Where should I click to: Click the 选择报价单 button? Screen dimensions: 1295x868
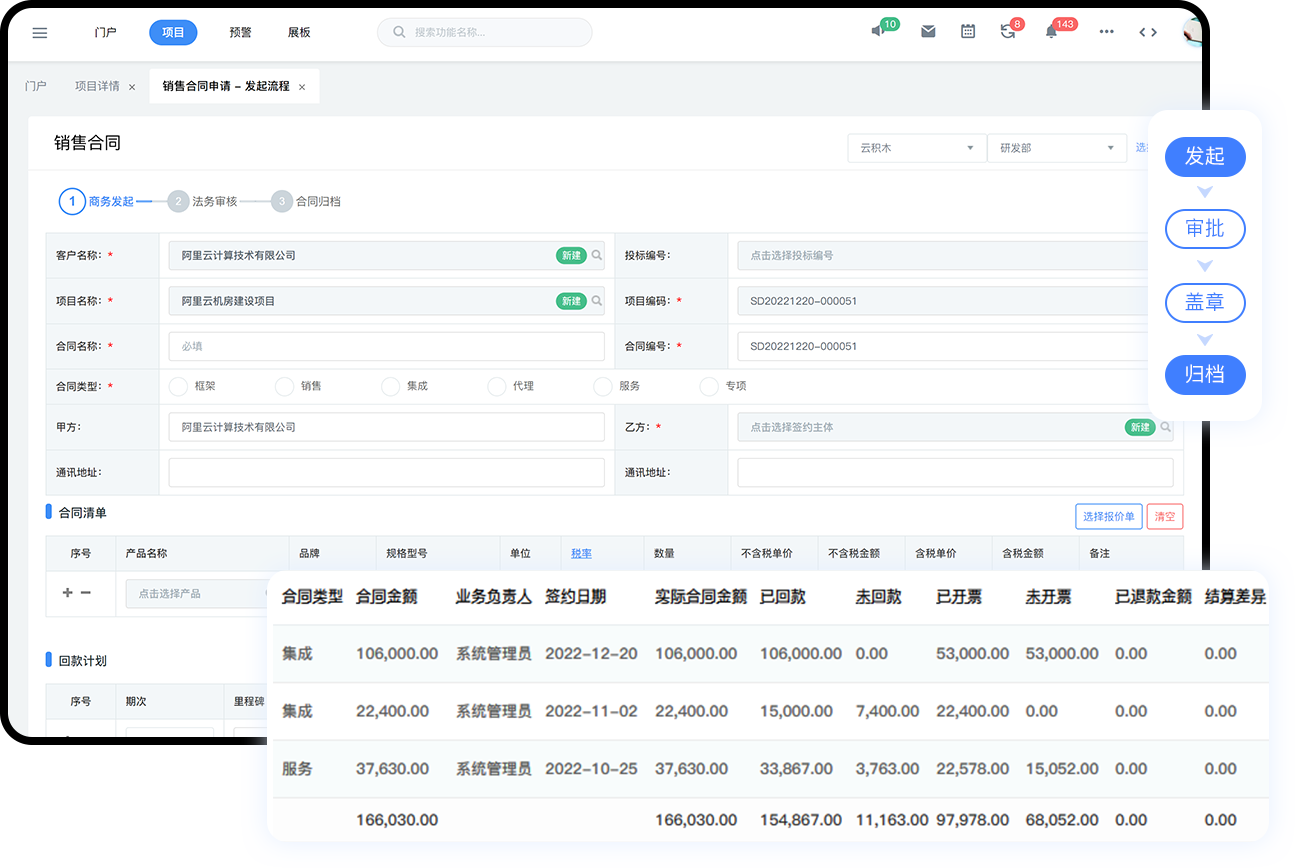[x=1108, y=516]
